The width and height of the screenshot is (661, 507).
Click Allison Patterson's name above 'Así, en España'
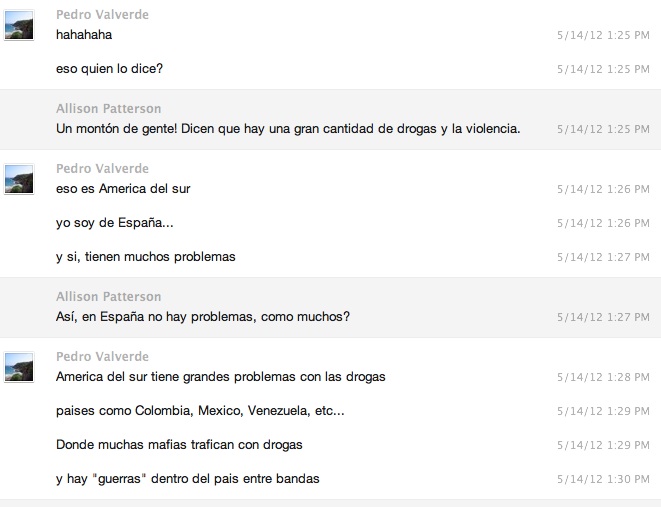click(108, 297)
